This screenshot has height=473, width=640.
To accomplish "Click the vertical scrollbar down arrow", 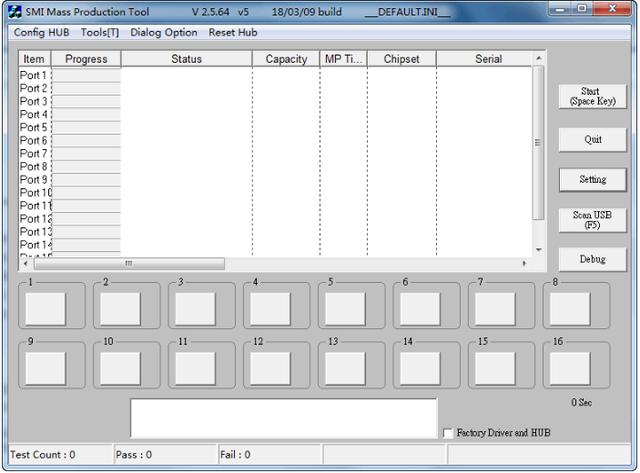I will 539,250.
